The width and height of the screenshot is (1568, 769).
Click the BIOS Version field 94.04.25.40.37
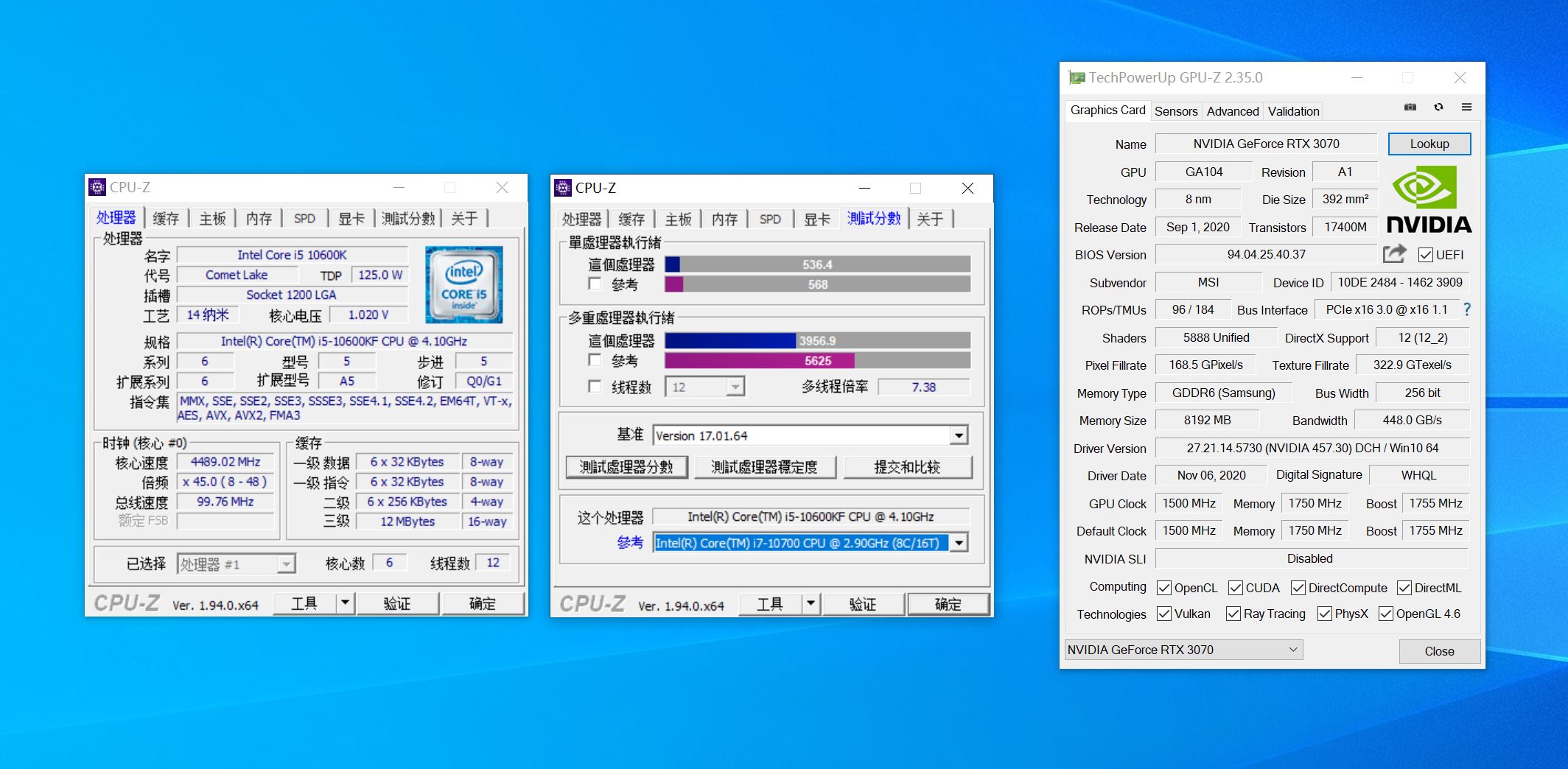(x=1266, y=254)
